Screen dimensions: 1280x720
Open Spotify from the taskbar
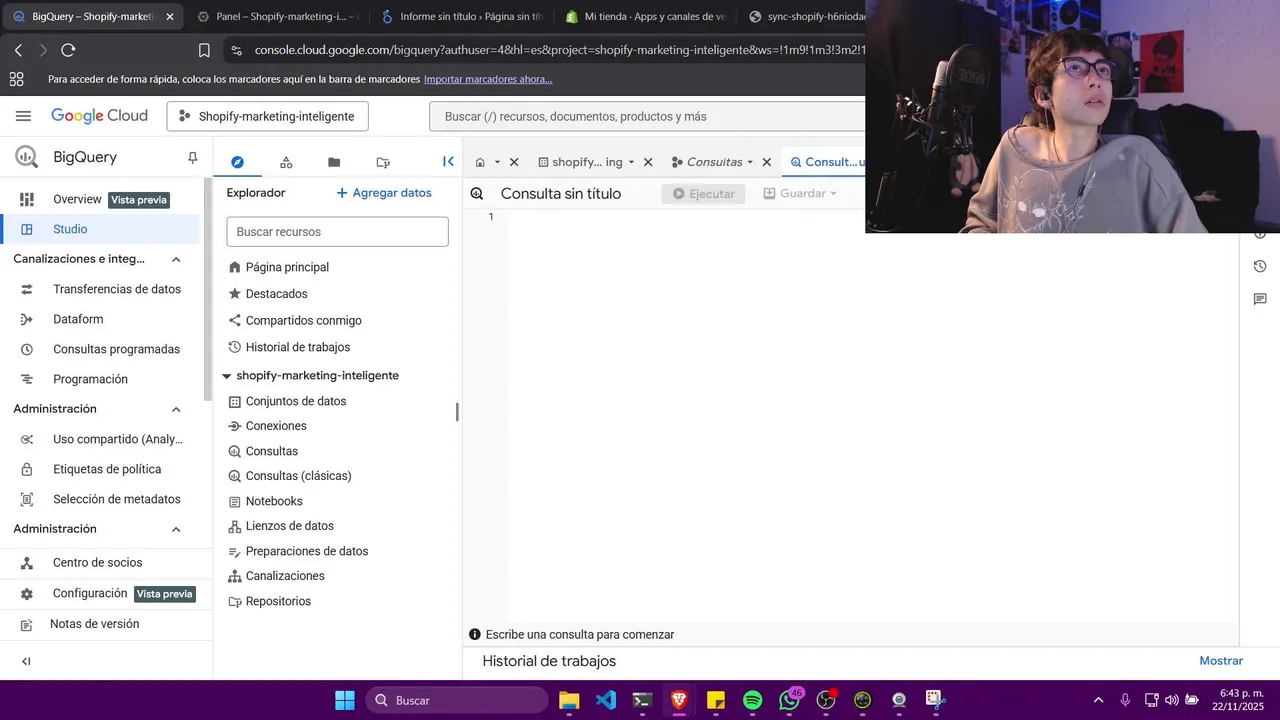pos(753,700)
